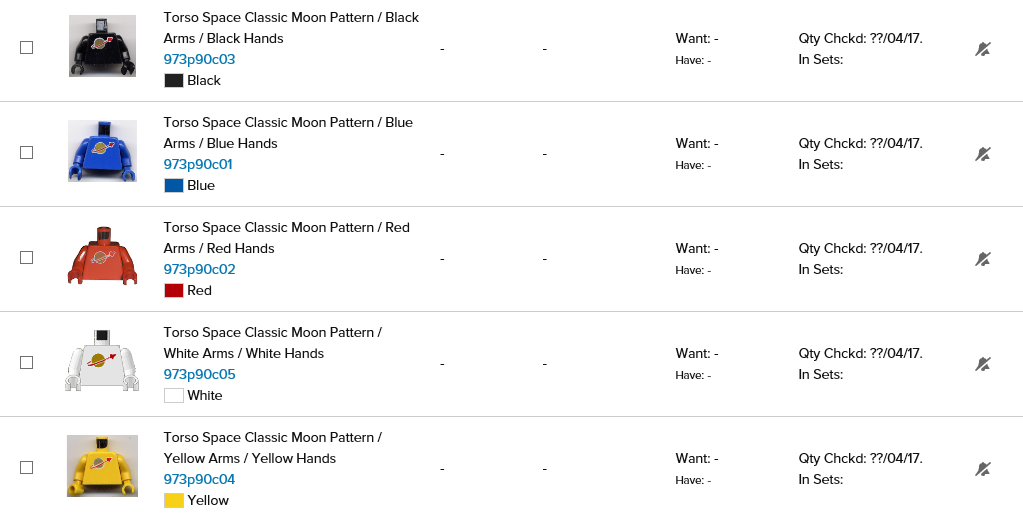Click notification bell icon for Red torso row
Viewport: 1023px width, 515px height.
click(x=983, y=259)
